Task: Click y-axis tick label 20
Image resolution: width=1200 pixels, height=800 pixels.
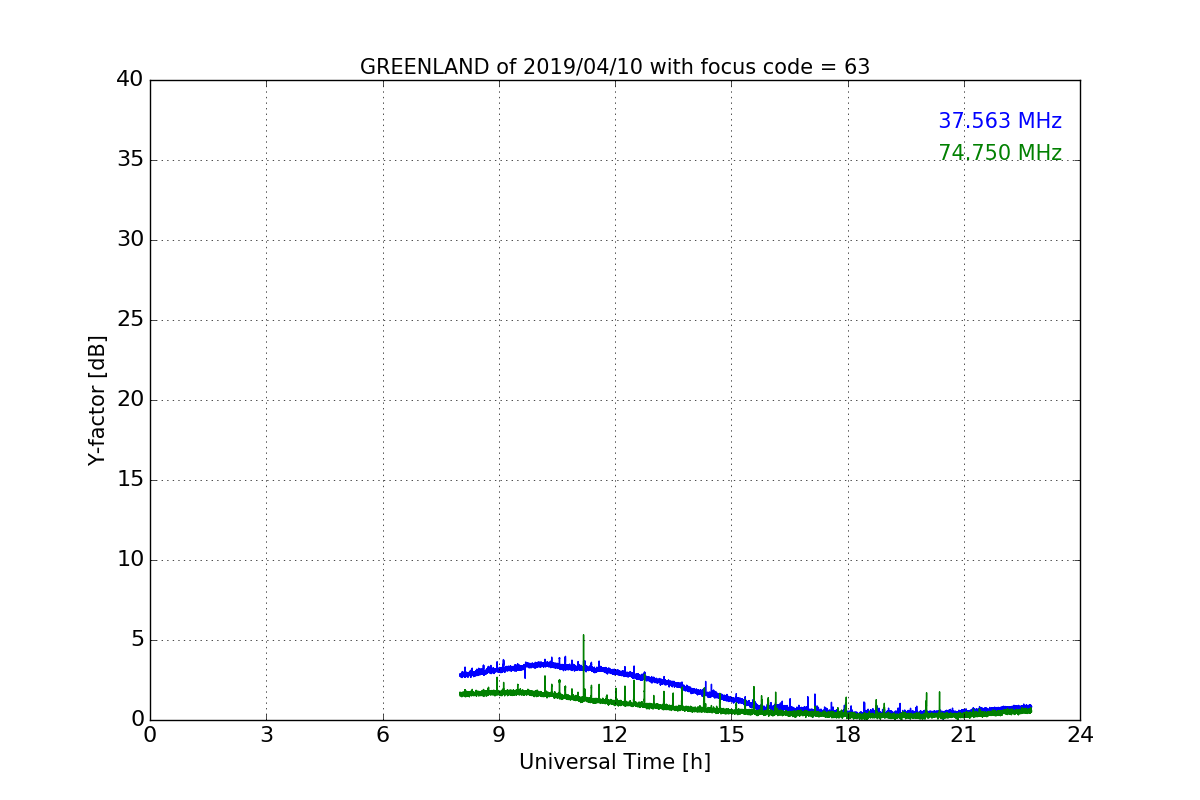Action: pyautogui.click(x=130, y=400)
